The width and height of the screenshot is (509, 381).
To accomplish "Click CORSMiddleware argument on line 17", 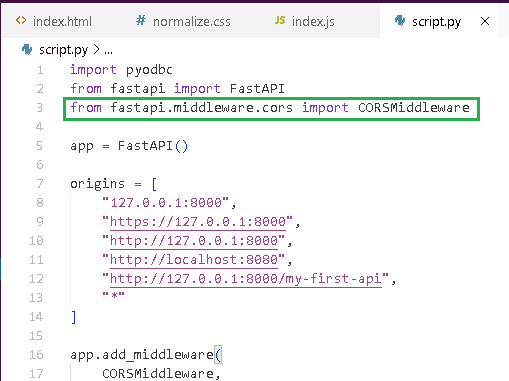I will click(x=158, y=373).
